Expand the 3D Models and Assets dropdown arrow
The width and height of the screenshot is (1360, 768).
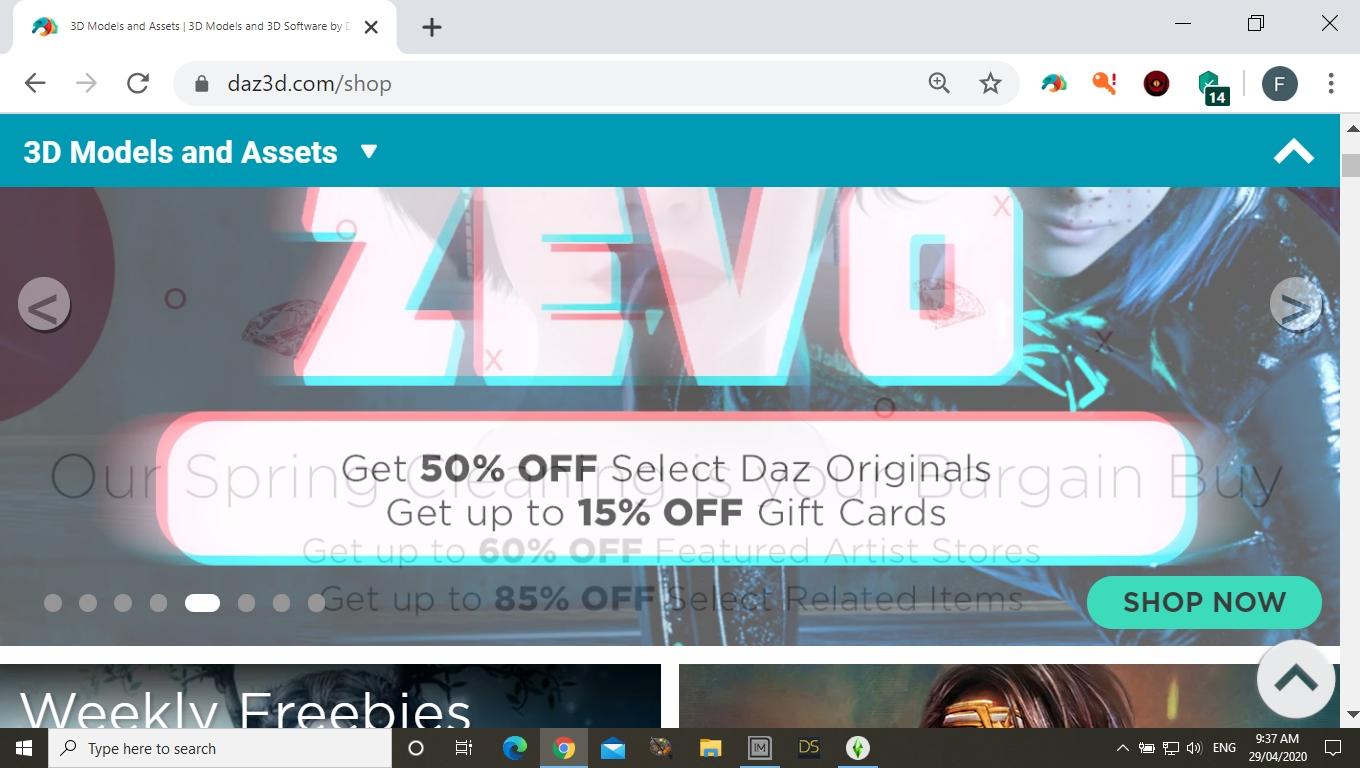pos(369,151)
